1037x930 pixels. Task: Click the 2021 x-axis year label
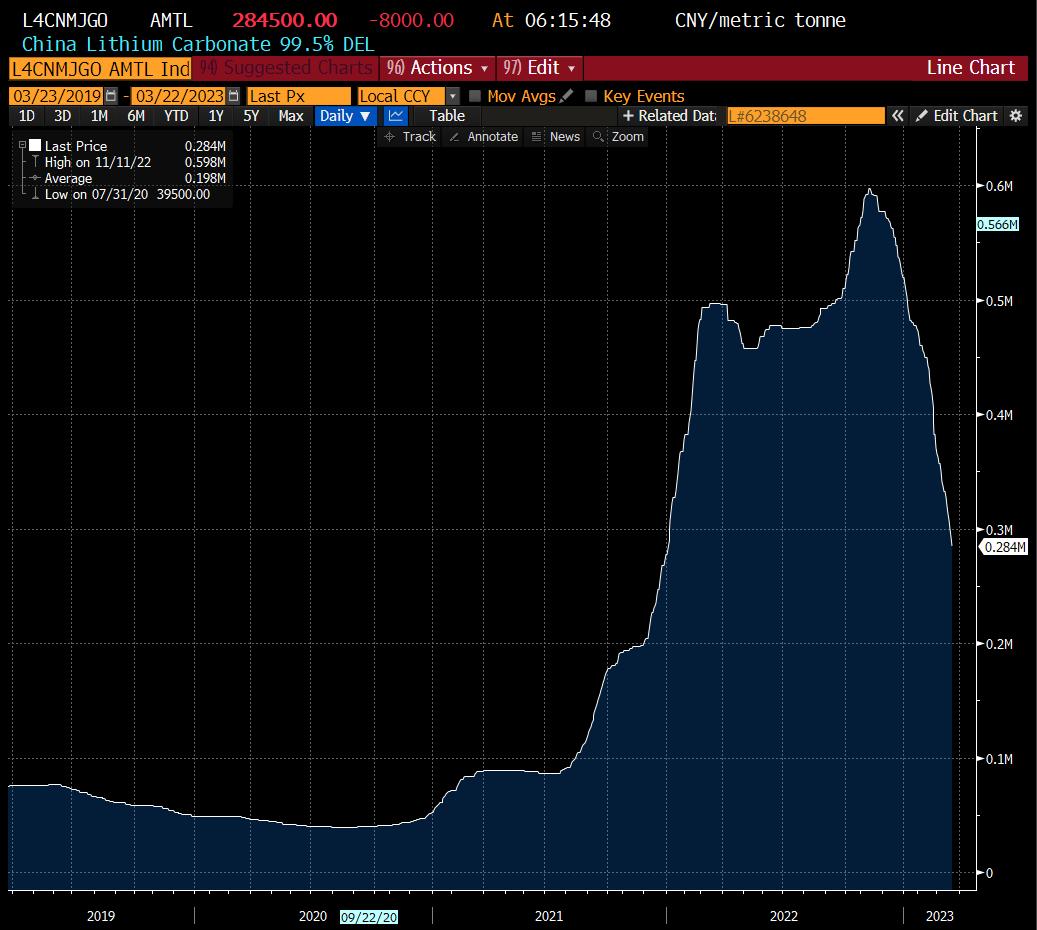549,916
